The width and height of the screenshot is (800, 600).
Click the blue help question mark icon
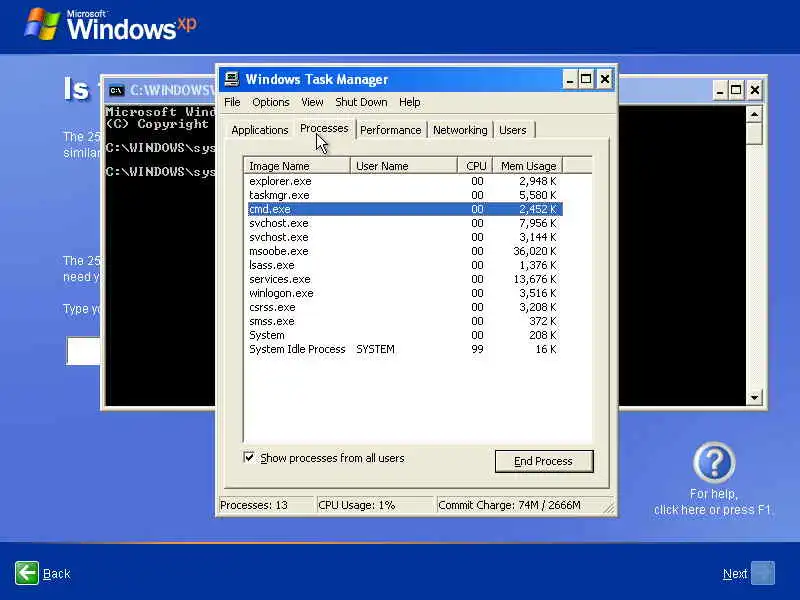point(714,462)
